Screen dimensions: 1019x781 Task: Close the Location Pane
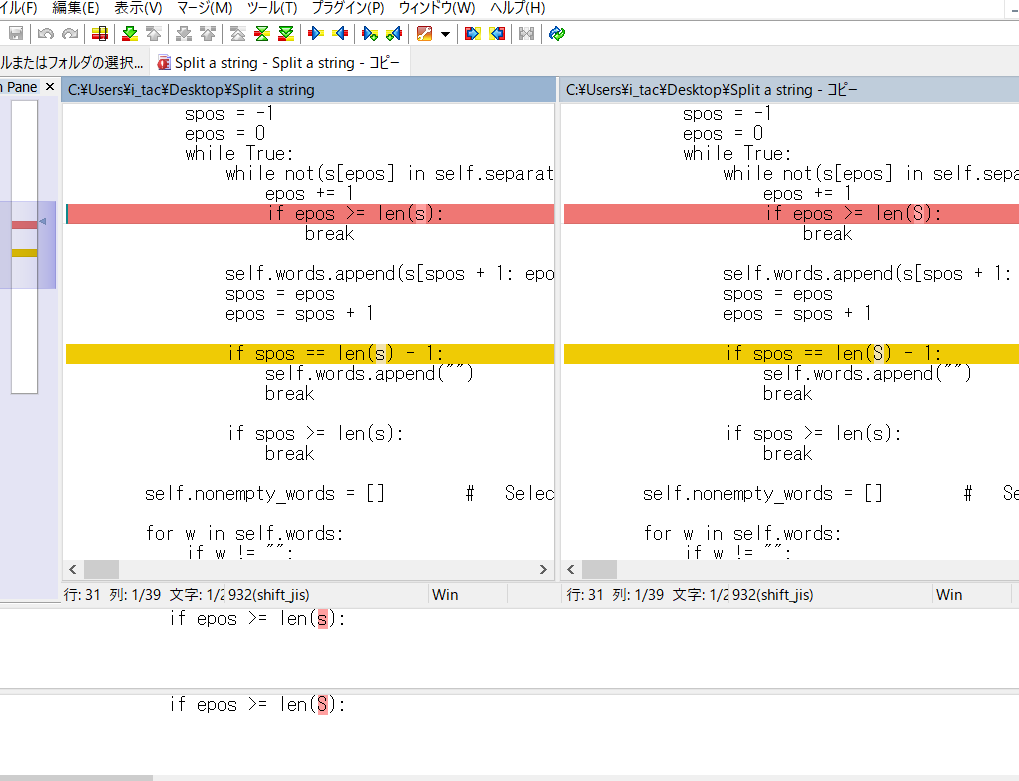pyautogui.click(x=50, y=87)
